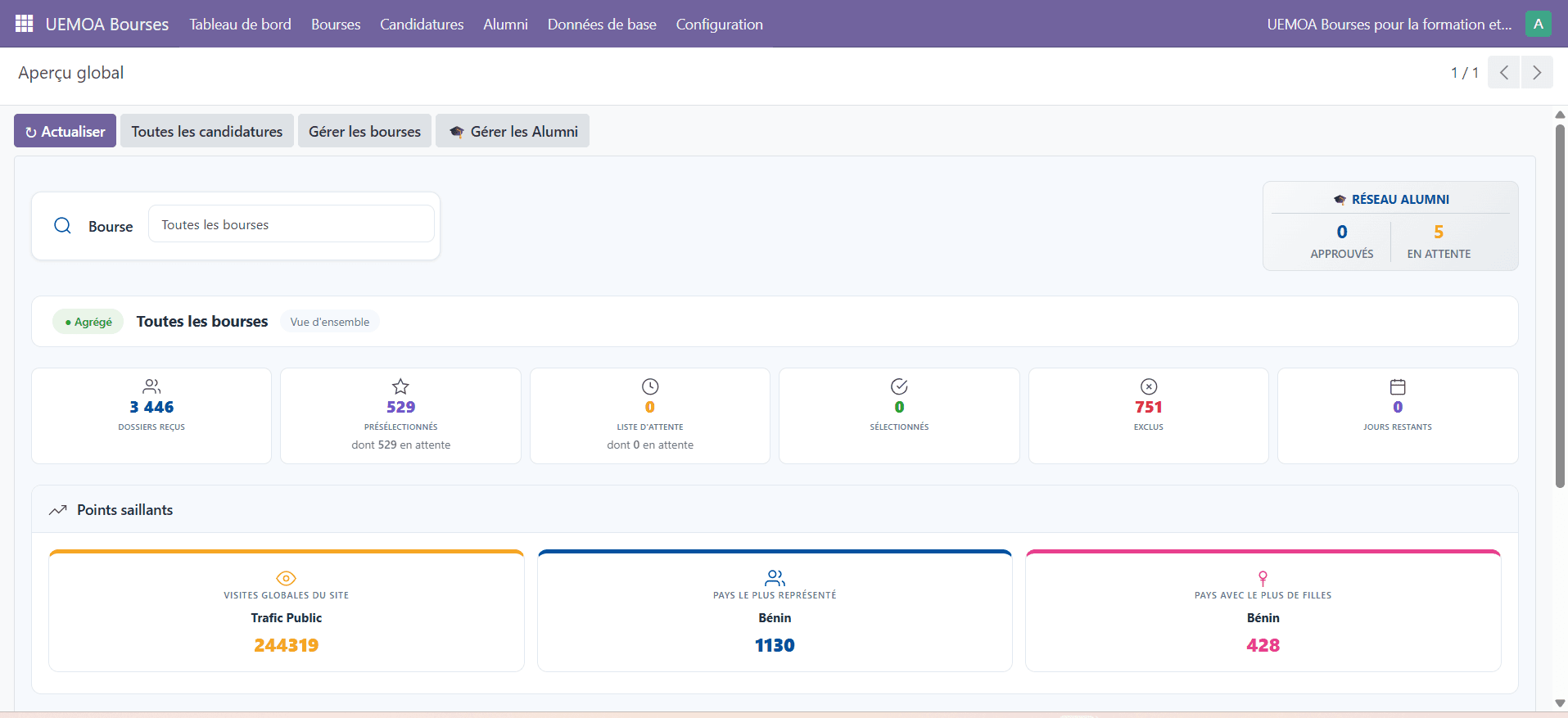
Task: Click the page scrollbar thumb
Action: [1560, 305]
